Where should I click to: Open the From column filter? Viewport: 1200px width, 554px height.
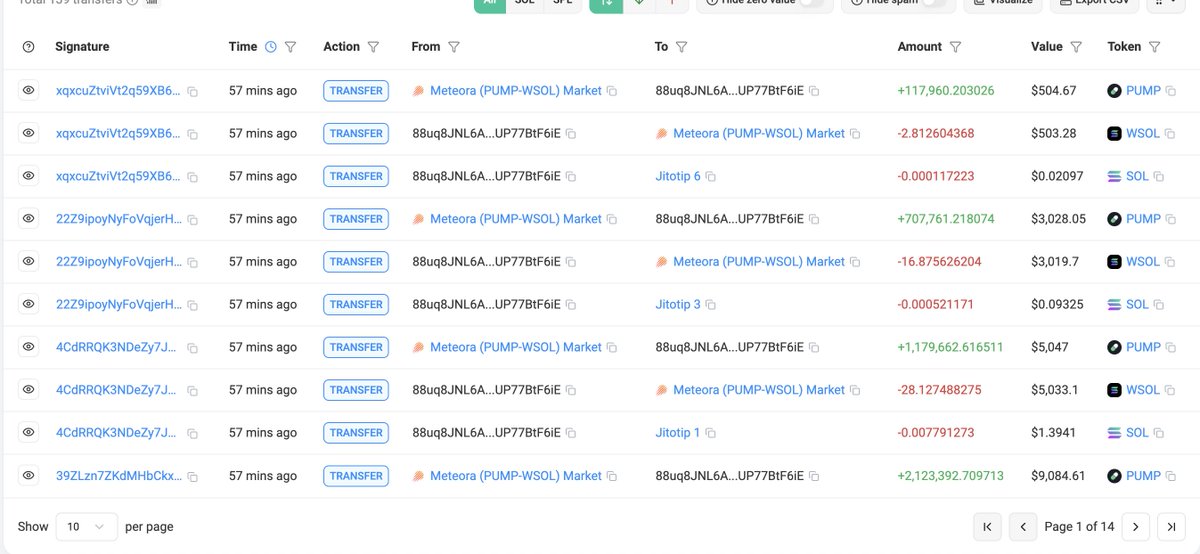pos(454,47)
